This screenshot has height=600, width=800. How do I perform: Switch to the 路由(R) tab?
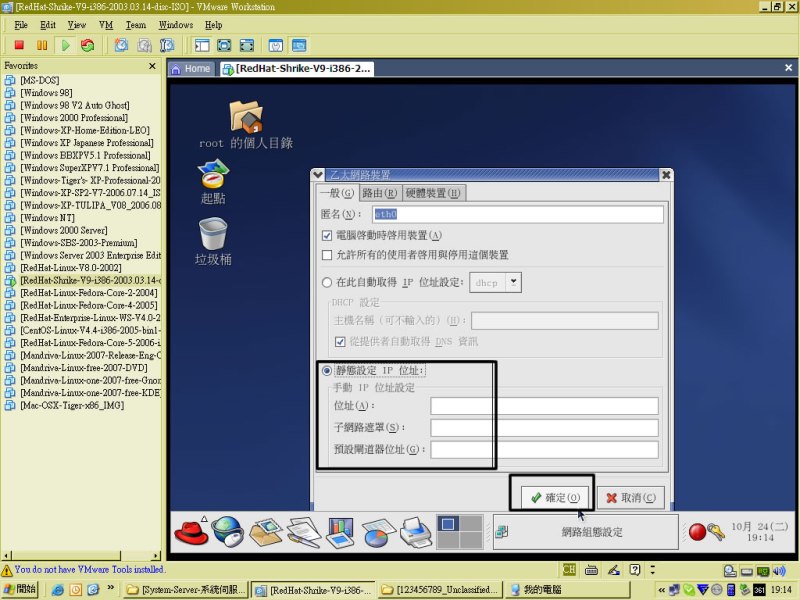[380, 193]
